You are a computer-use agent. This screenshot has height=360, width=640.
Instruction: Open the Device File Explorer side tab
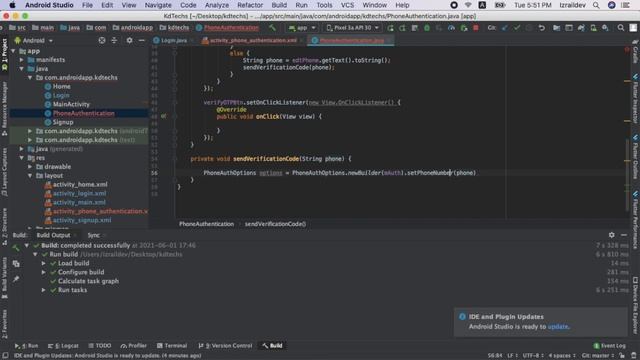coord(636,305)
